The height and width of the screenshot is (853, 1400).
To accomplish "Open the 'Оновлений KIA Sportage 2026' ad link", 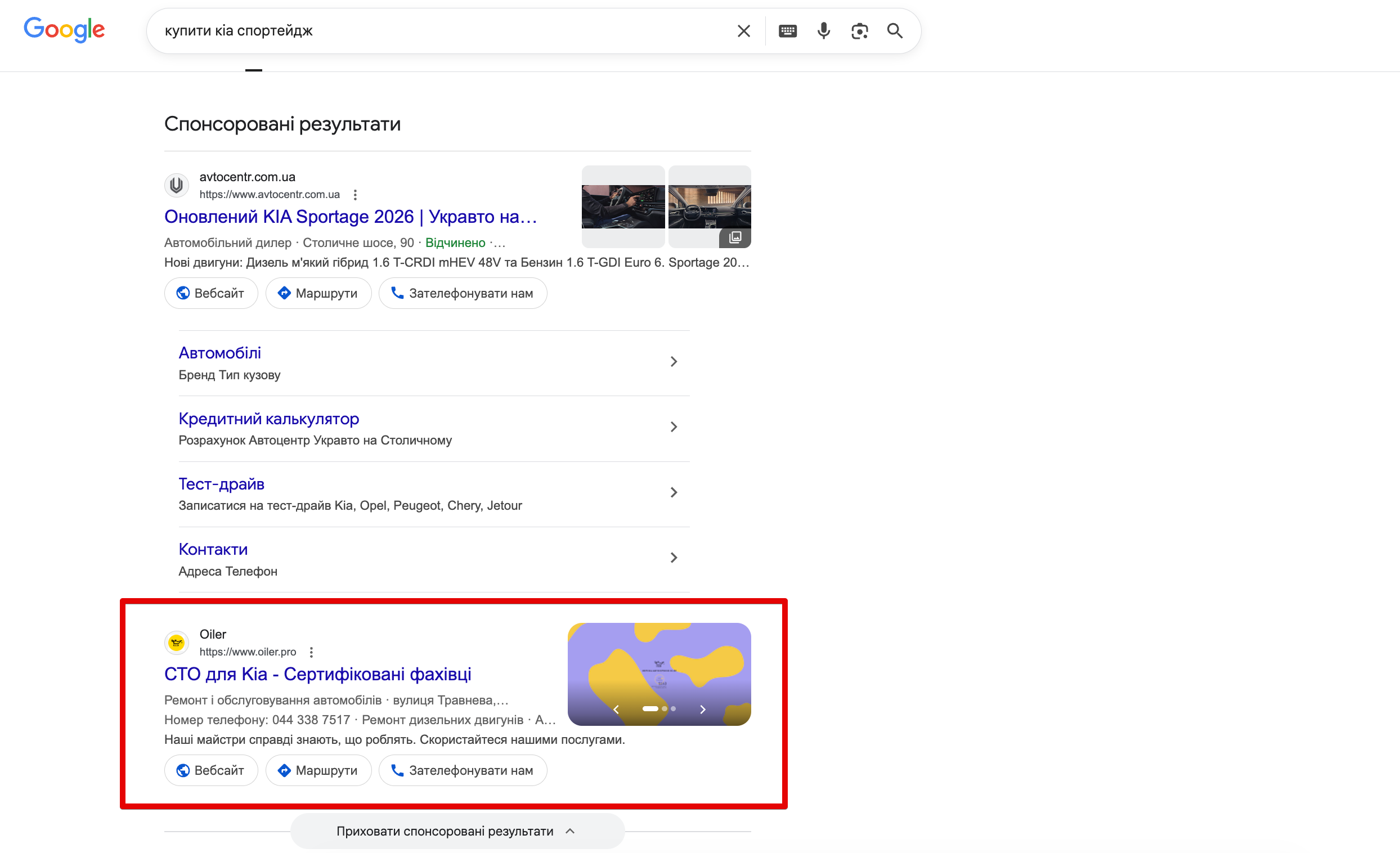I will pyautogui.click(x=351, y=217).
